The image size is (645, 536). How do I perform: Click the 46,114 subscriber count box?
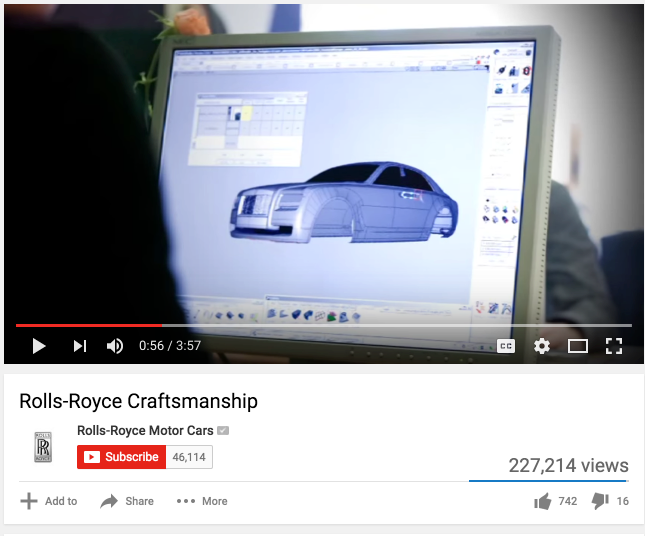click(189, 457)
